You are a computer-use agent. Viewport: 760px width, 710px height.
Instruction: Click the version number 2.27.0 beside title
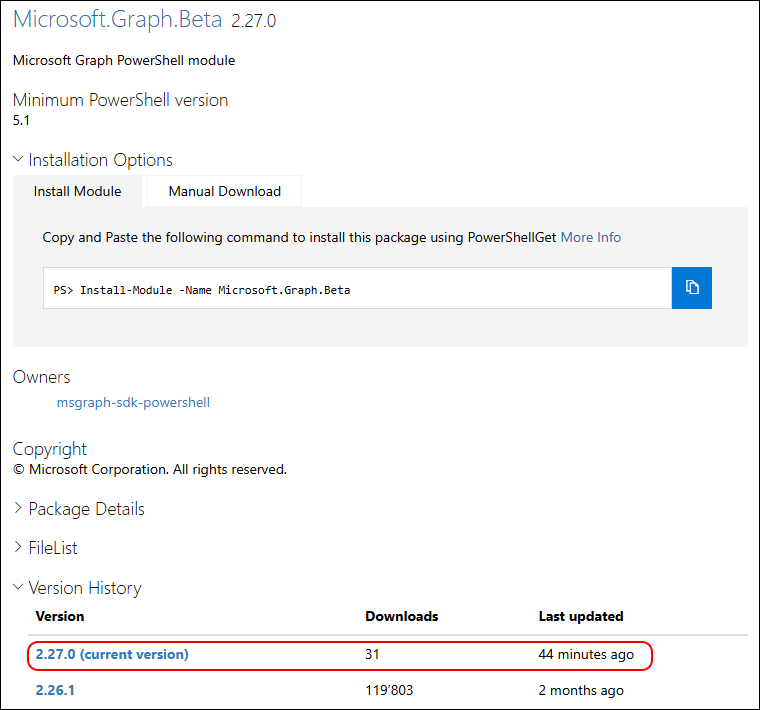click(253, 21)
